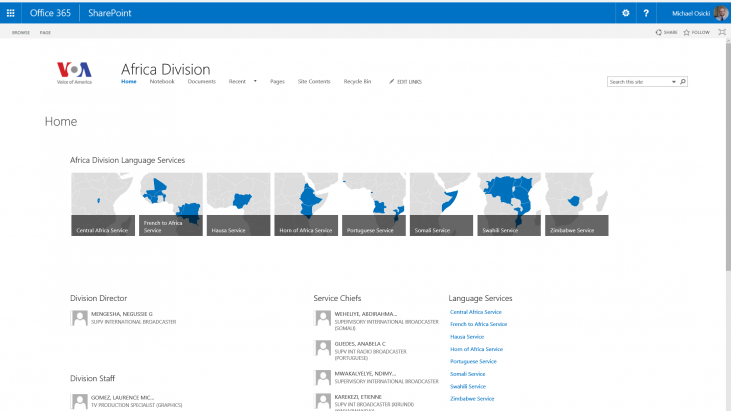This screenshot has width=731, height=411.
Task: Open the settings gear menu
Action: (626, 13)
